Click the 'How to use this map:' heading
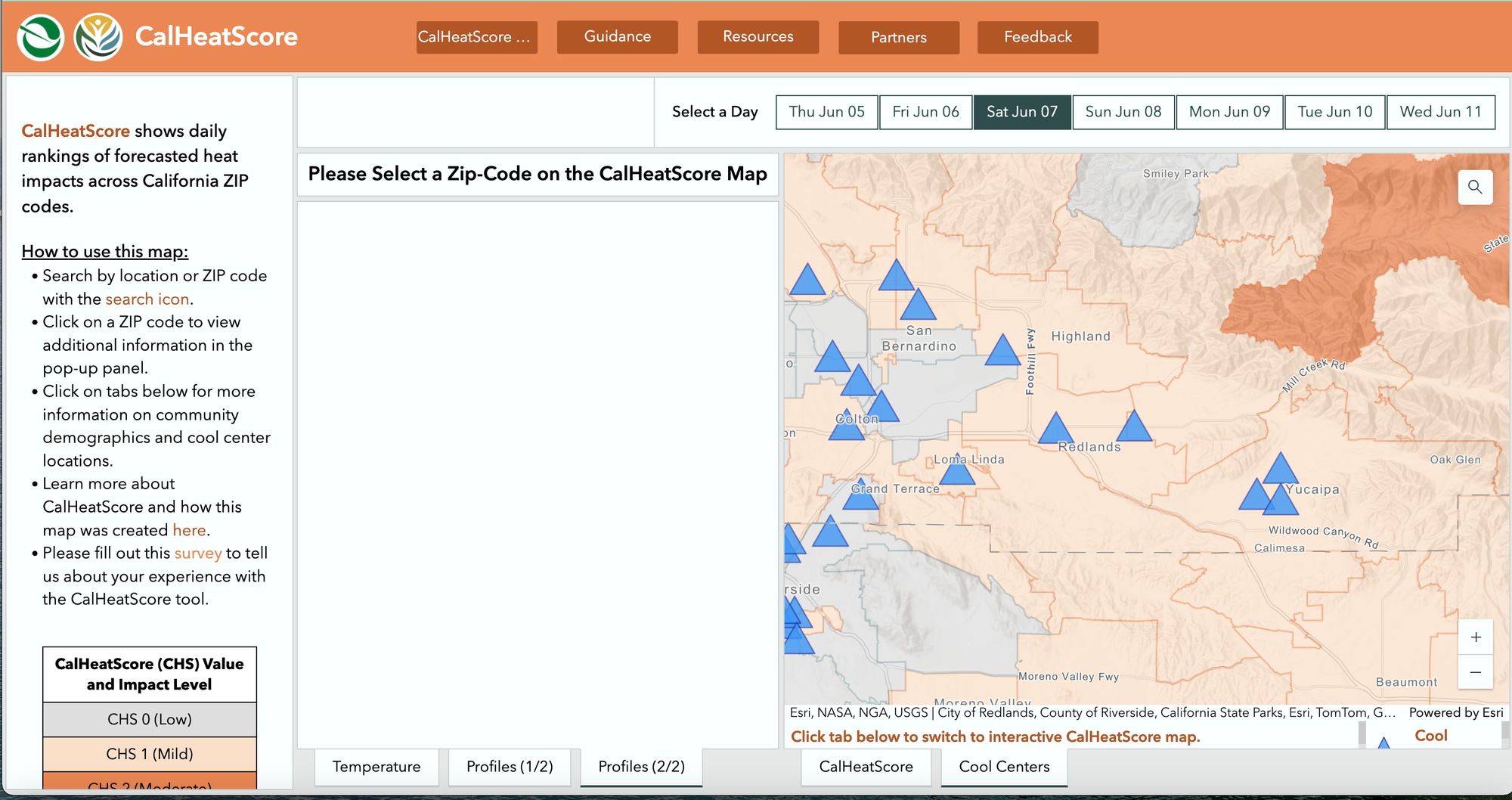Screen dimensions: 1512x800 [x=105, y=252]
